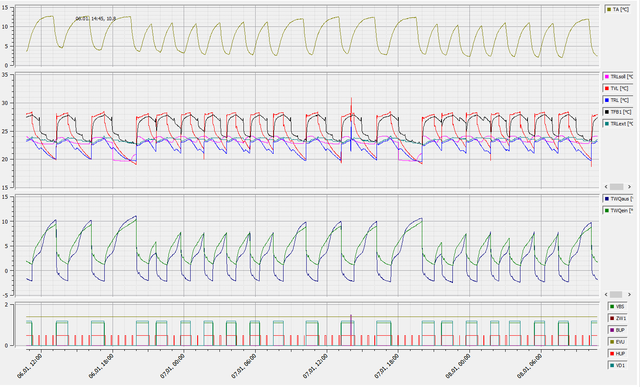The width and height of the screenshot is (640, 387).
Task: Toggle the TRLext legend entry
Action: coord(618,123)
